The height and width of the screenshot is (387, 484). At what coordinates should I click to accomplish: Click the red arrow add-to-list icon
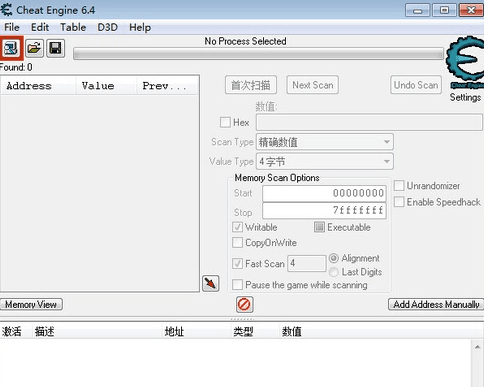point(211,283)
